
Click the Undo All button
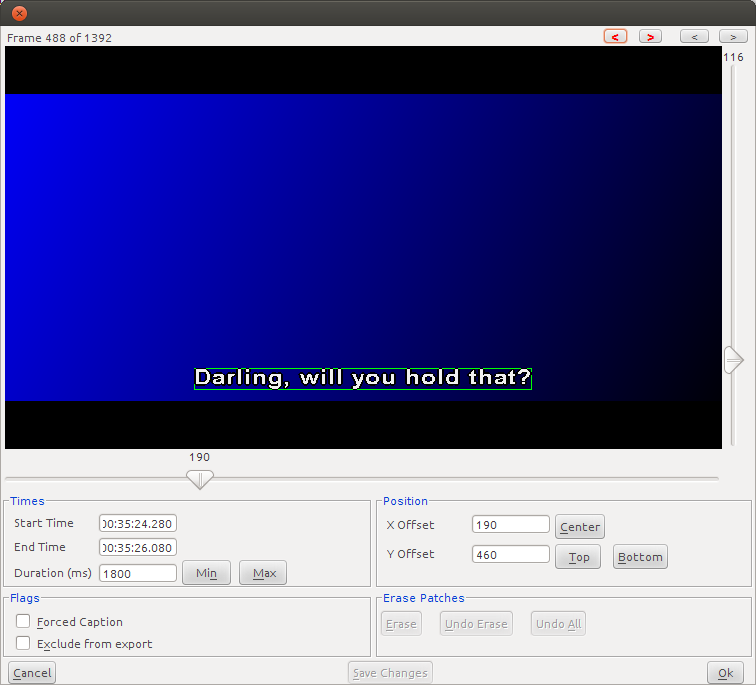click(x=558, y=624)
